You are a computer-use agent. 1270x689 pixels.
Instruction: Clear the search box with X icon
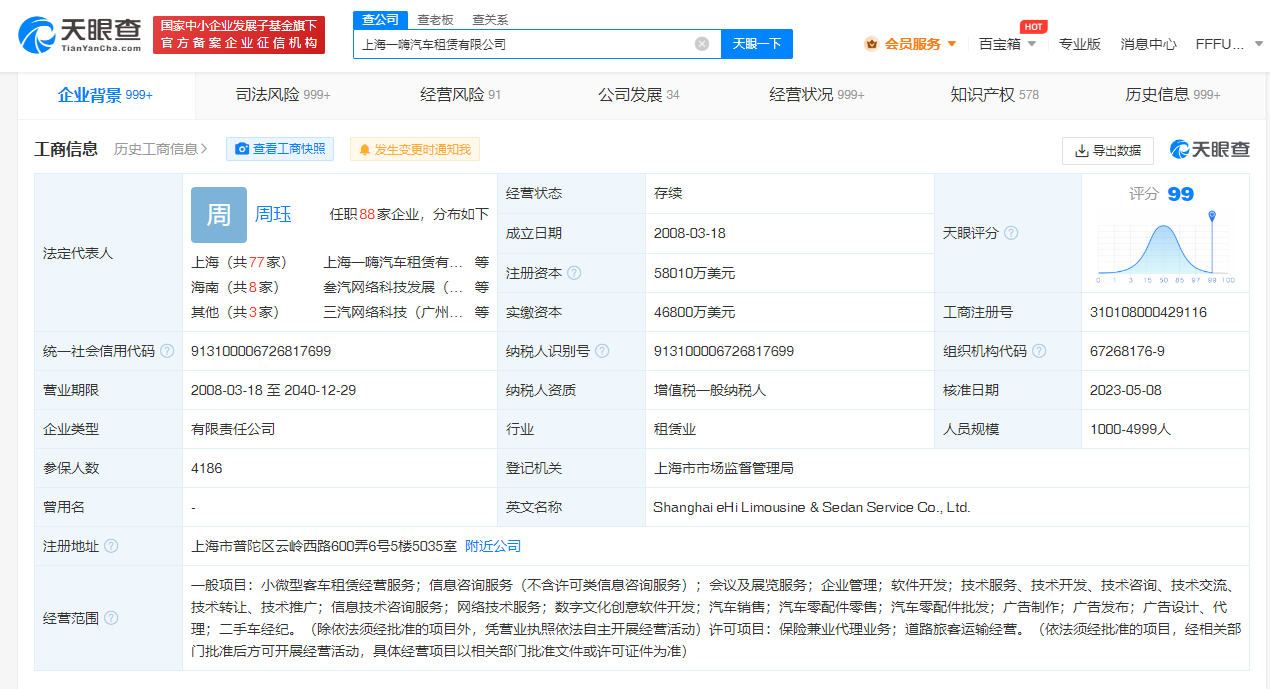(702, 44)
